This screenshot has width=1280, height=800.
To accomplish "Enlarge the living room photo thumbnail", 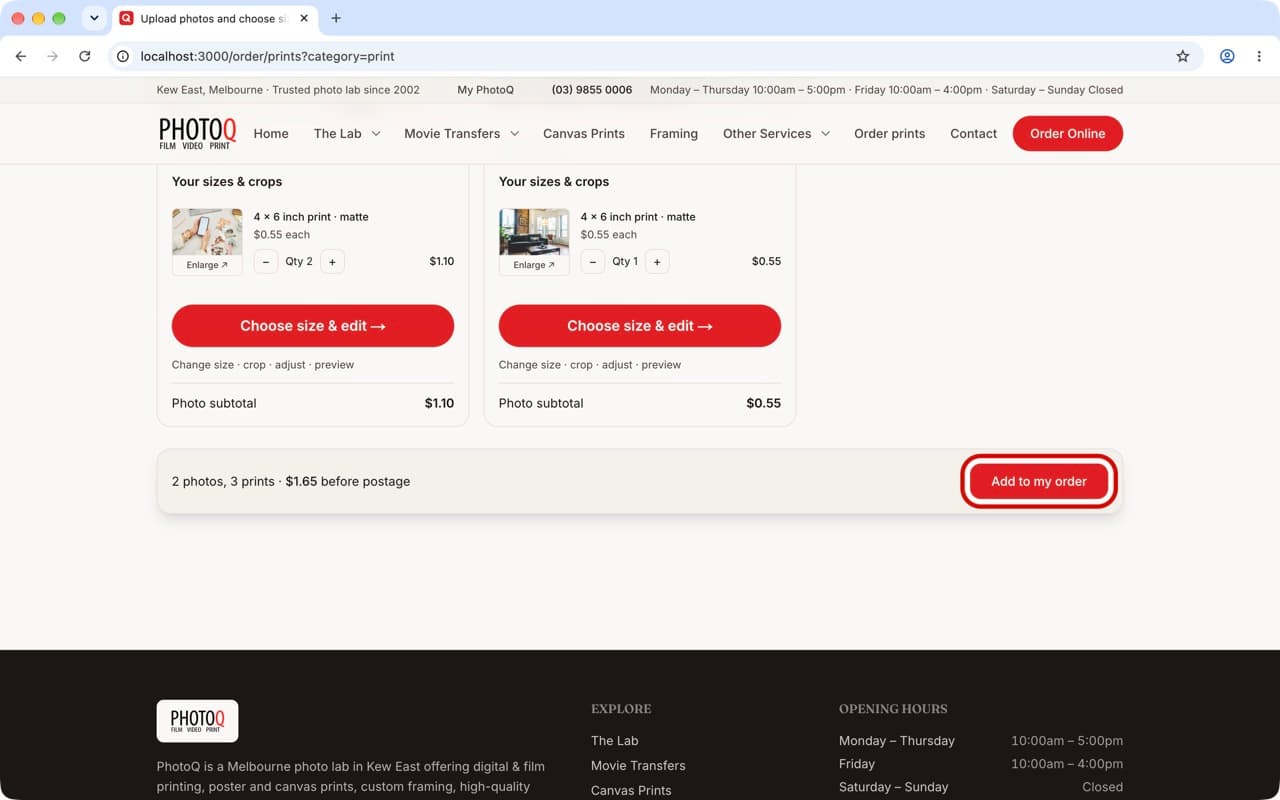I will point(534,265).
